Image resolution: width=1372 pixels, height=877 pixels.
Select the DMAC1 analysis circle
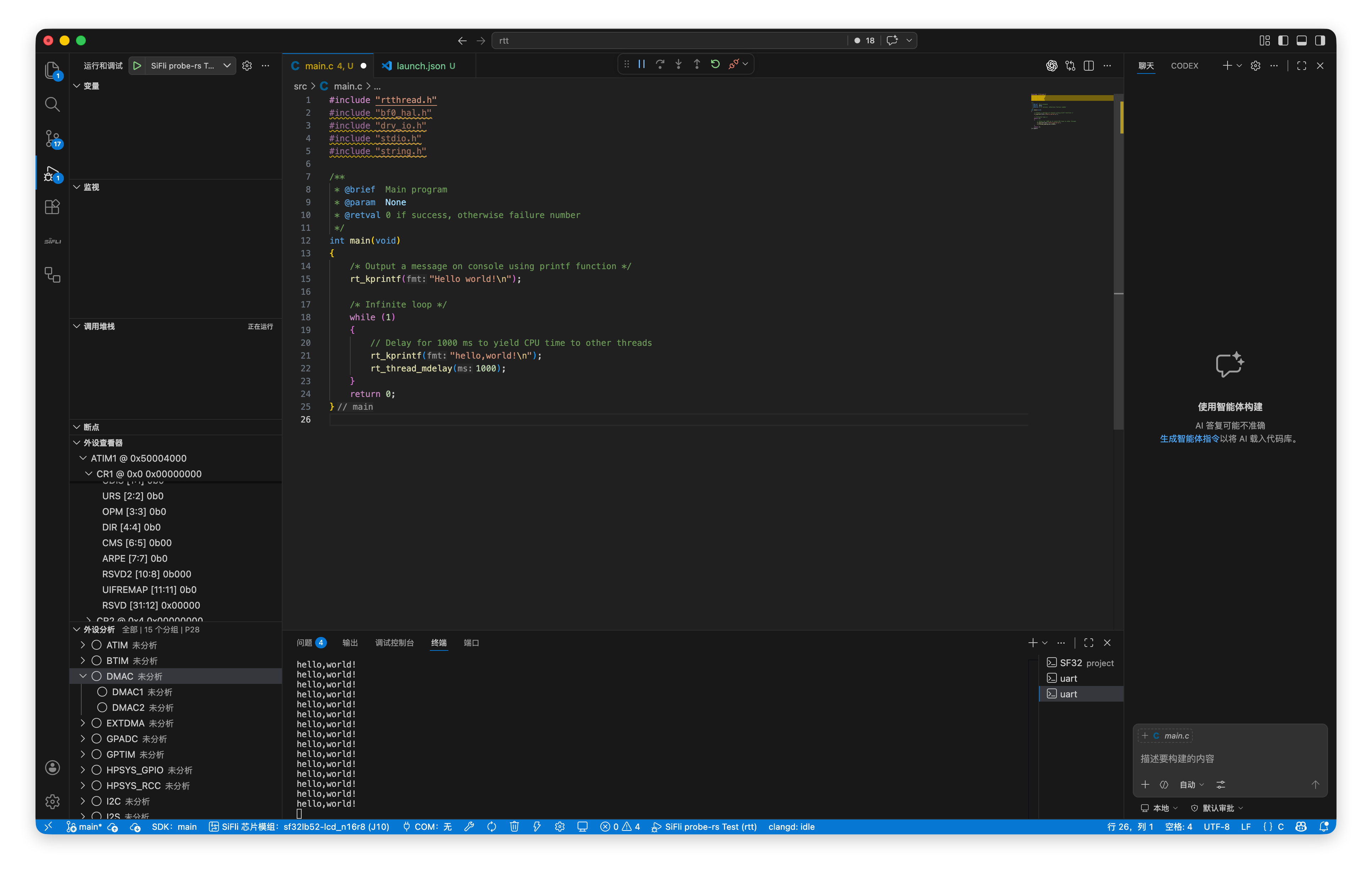coord(102,692)
